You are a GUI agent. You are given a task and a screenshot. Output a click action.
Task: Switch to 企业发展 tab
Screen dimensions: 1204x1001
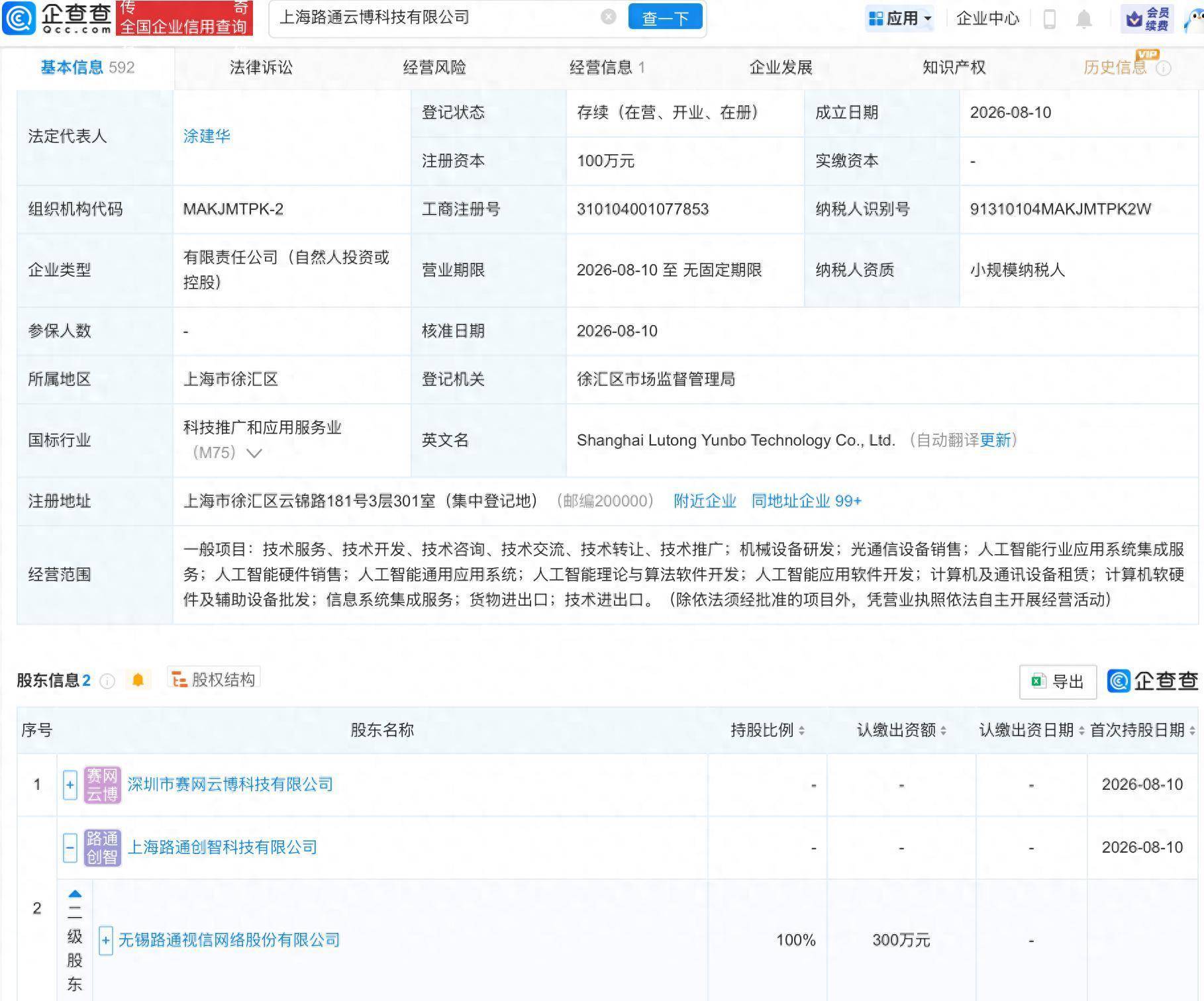[x=781, y=68]
